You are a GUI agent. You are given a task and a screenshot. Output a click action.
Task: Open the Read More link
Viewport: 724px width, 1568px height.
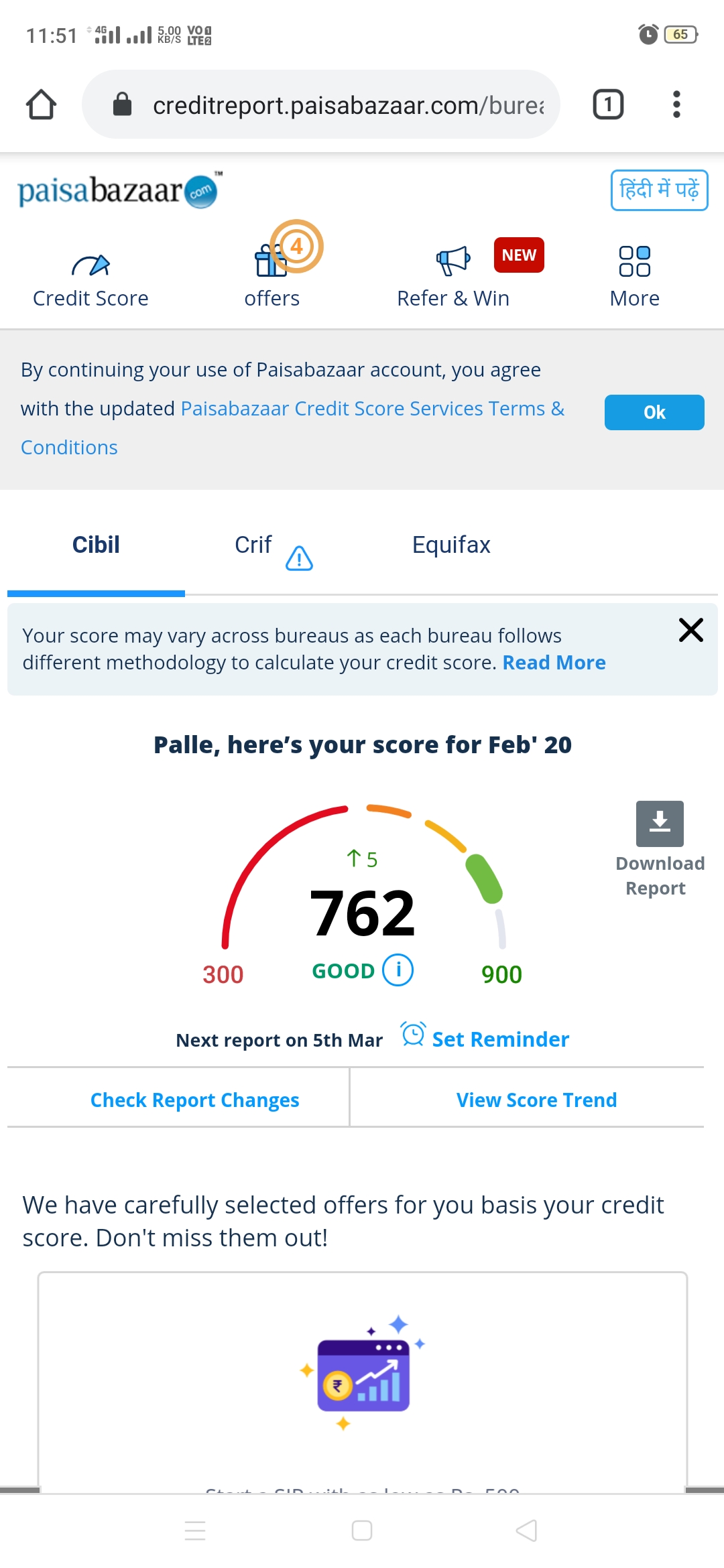pyautogui.click(x=554, y=663)
